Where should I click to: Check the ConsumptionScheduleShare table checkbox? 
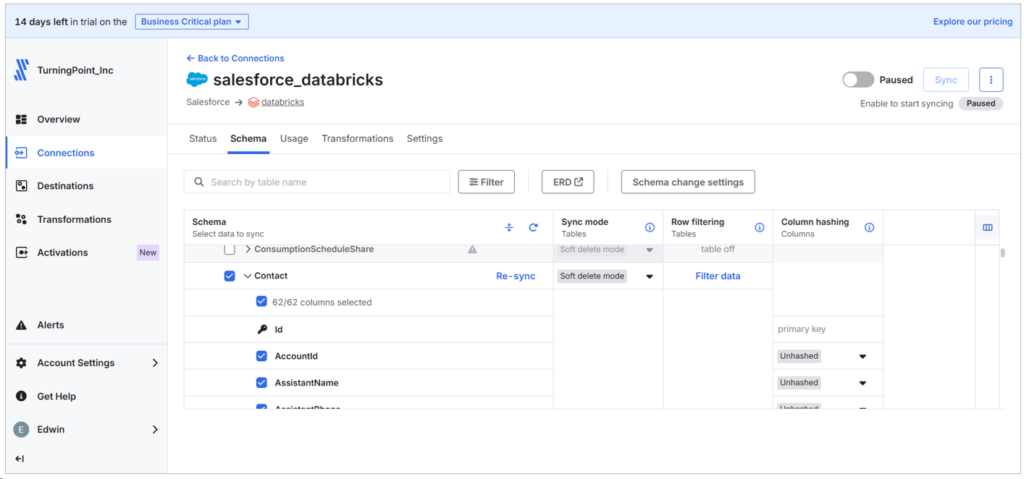click(229, 250)
